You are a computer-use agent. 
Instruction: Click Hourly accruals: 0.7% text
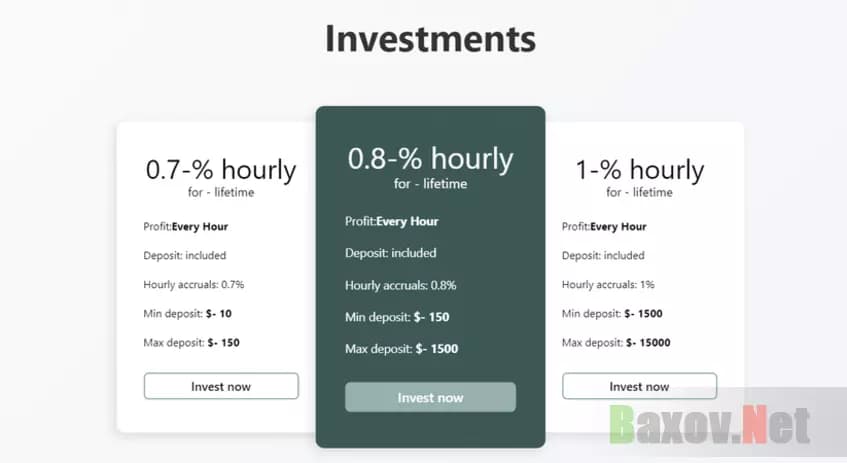pos(194,285)
